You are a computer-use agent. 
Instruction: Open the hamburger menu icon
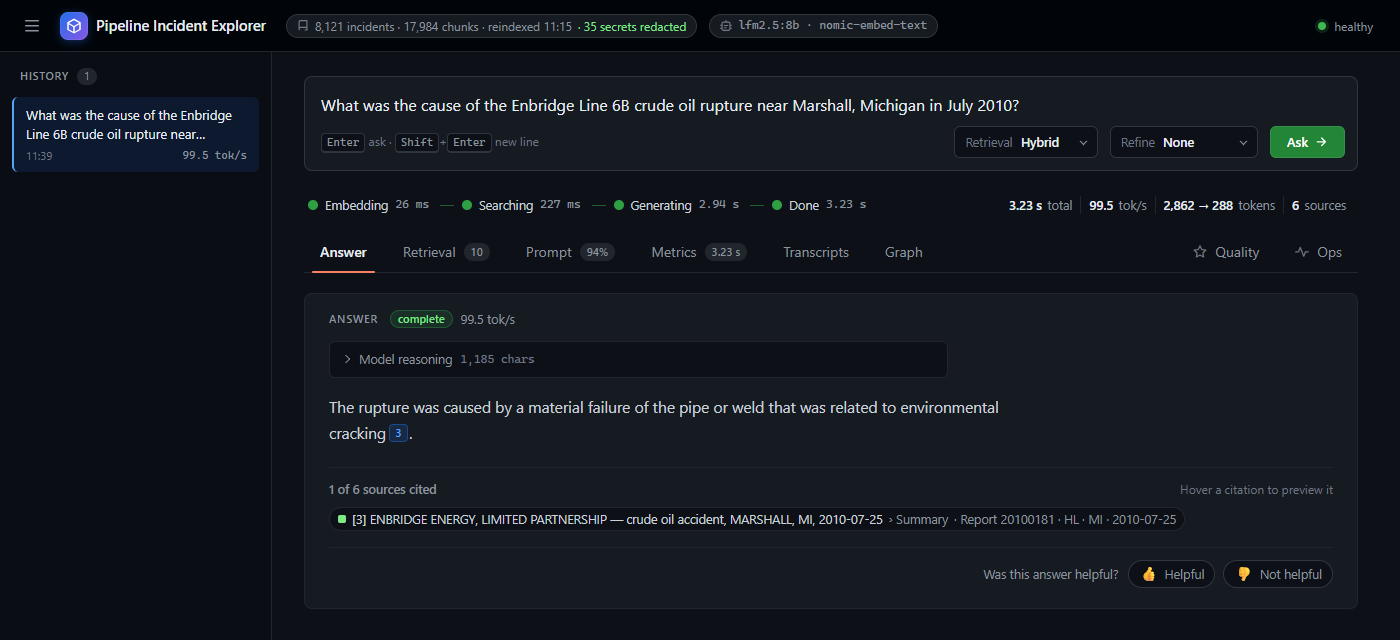(32, 26)
